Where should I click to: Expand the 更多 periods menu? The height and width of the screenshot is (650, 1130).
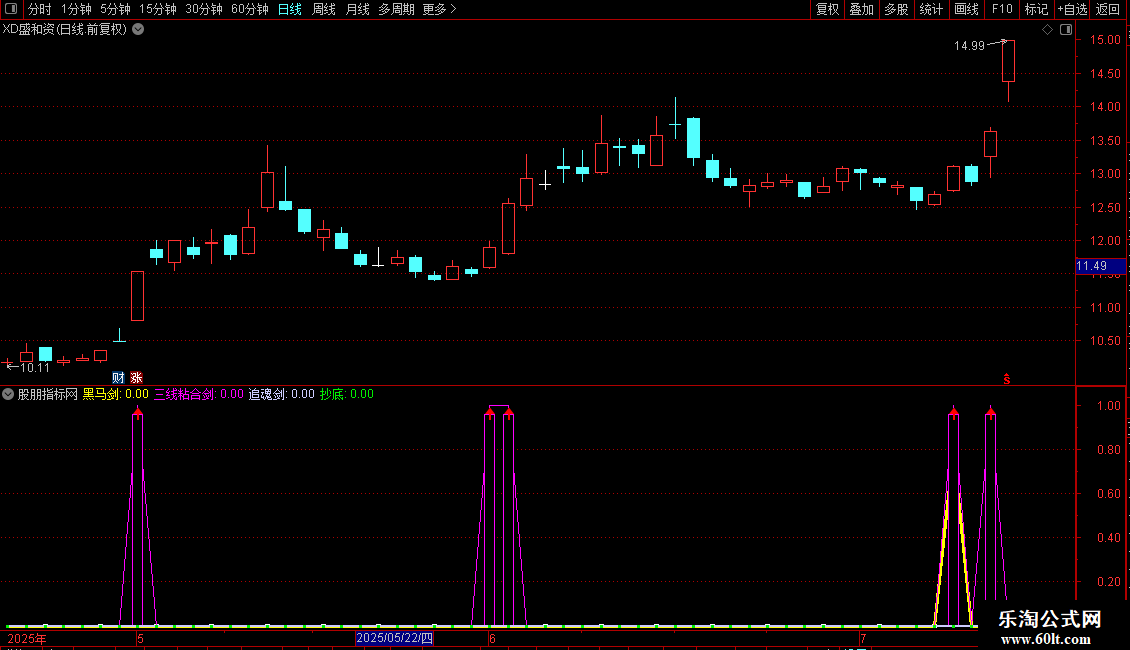coord(440,9)
